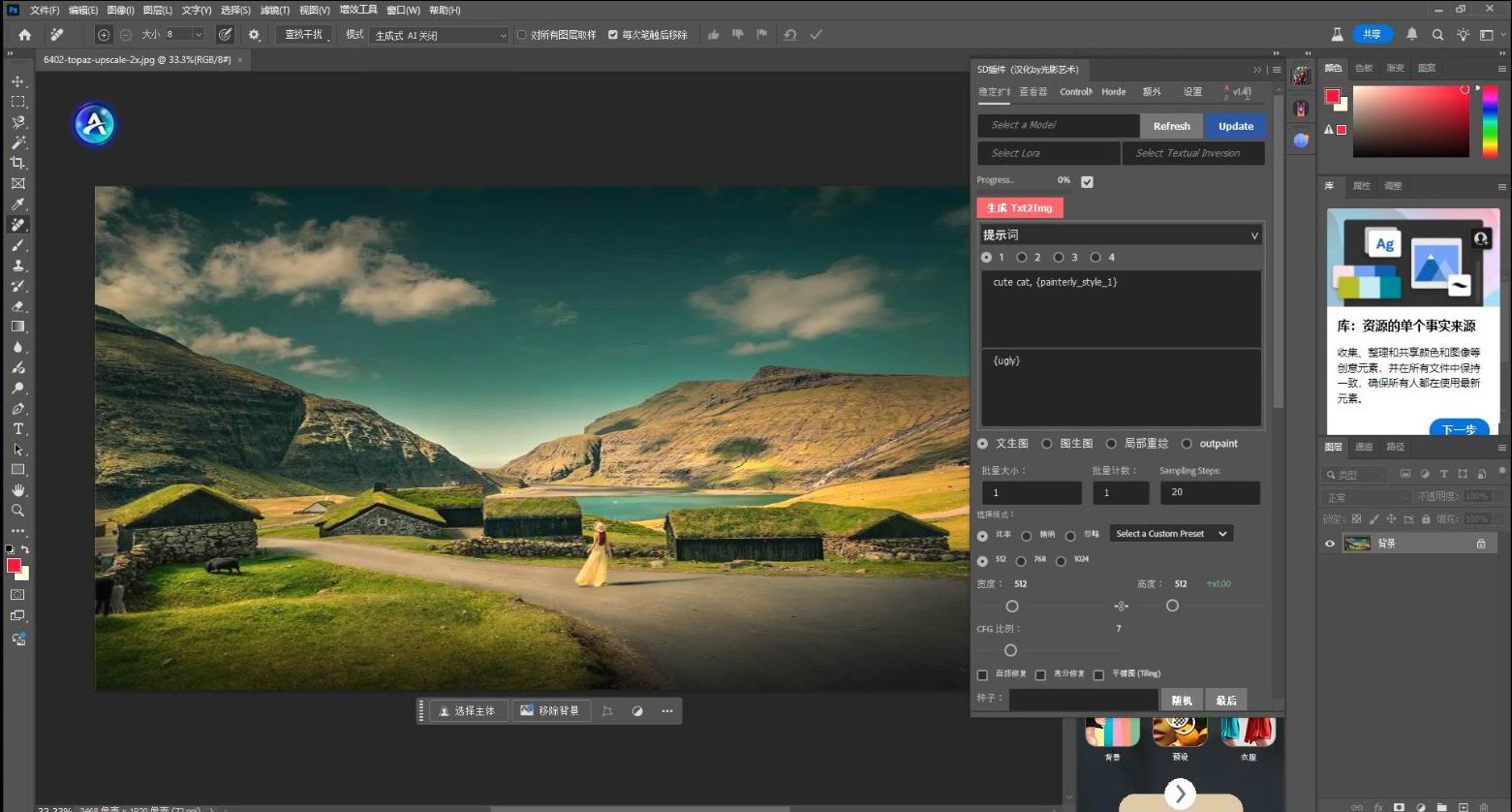Click the 选择主体 button

click(468, 711)
